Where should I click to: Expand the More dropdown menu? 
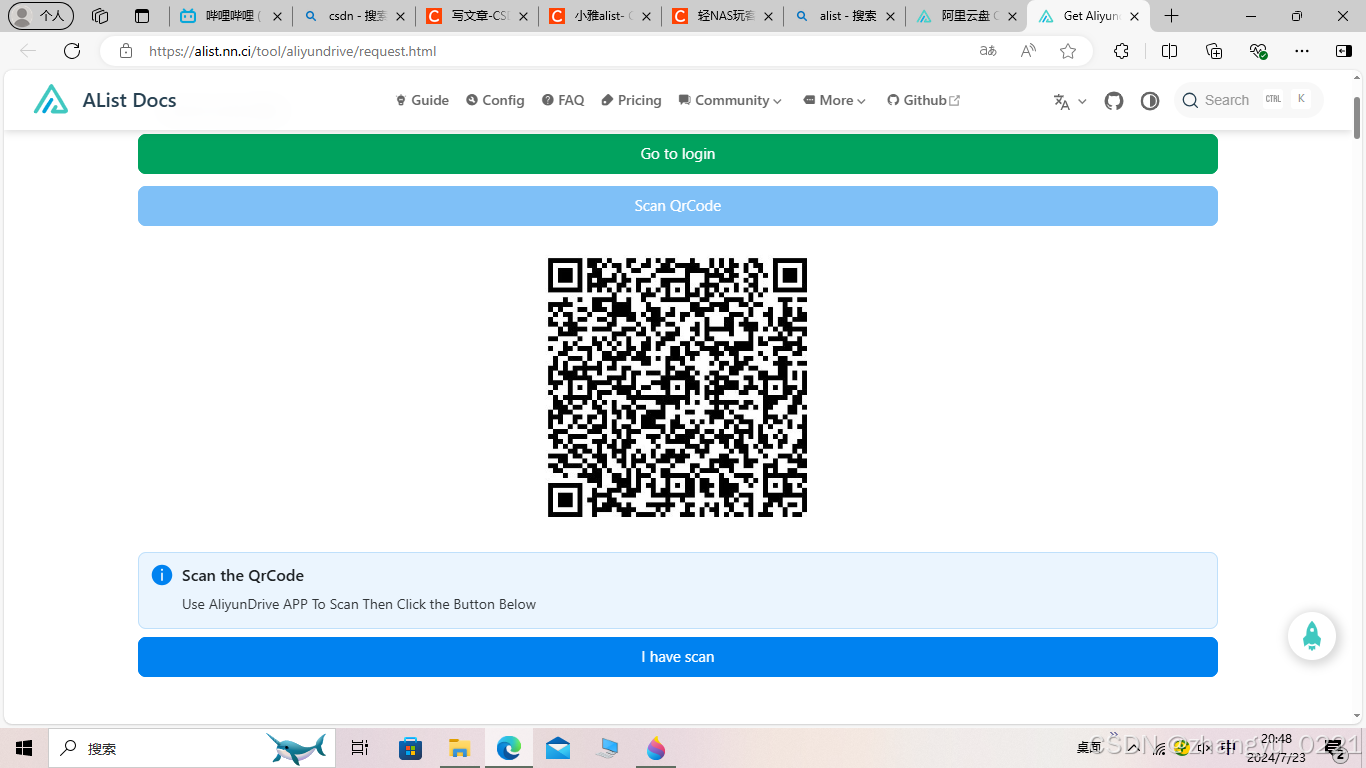[834, 100]
